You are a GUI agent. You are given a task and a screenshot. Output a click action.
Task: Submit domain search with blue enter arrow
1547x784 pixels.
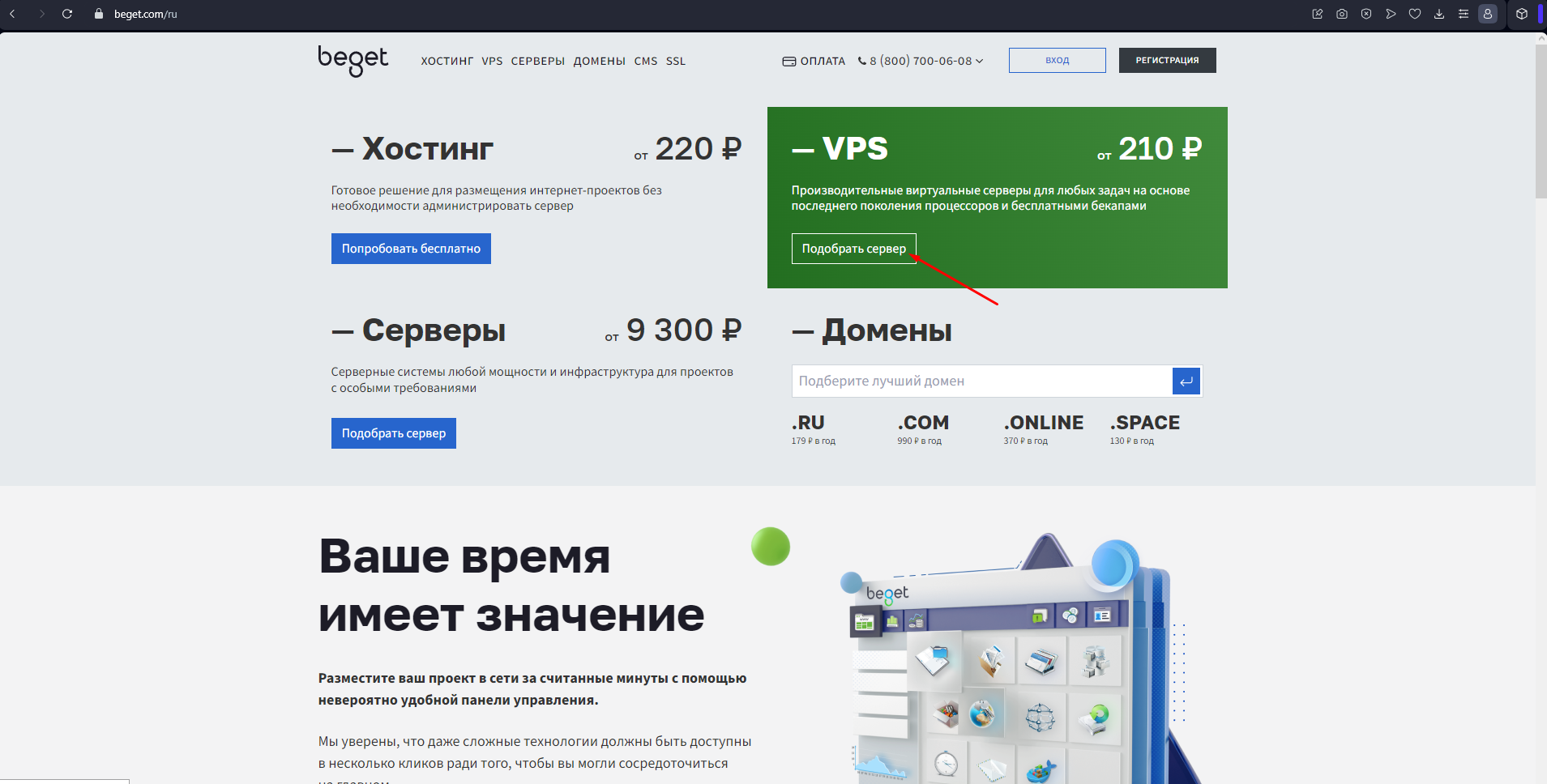[x=1186, y=381]
